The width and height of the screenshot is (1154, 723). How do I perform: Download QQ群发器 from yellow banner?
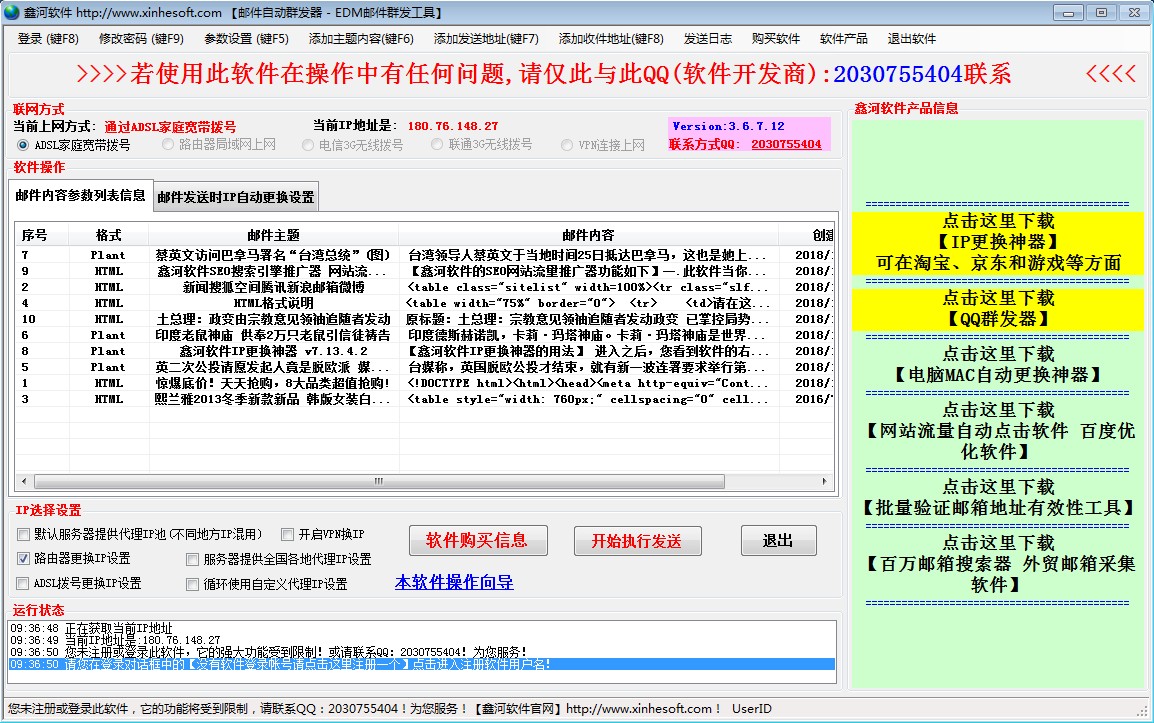tap(998, 308)
